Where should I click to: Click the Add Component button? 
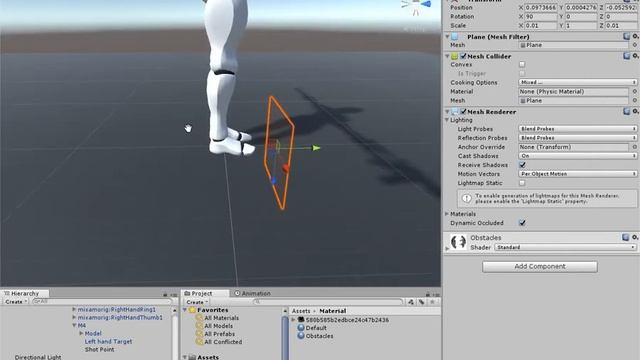pyautogui.click(x=540, y=267)
